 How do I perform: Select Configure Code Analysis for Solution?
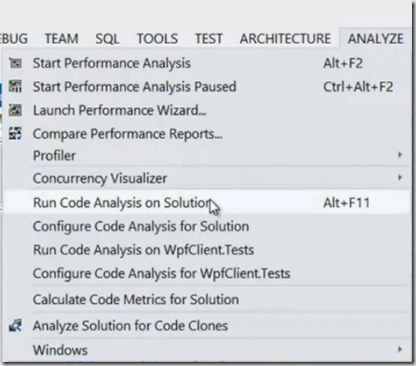(x=206, y=226)
